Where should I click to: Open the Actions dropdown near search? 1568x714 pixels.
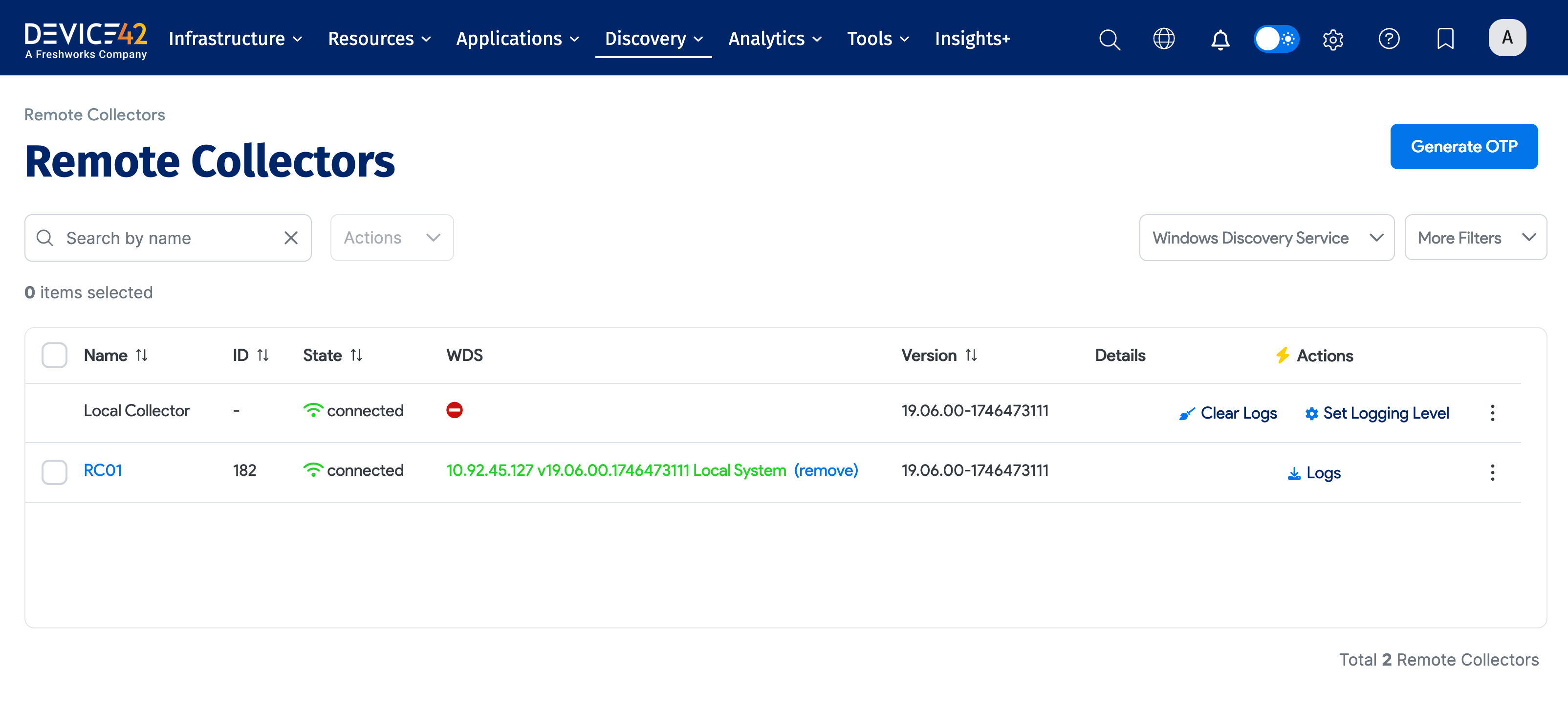pos(392,238)
